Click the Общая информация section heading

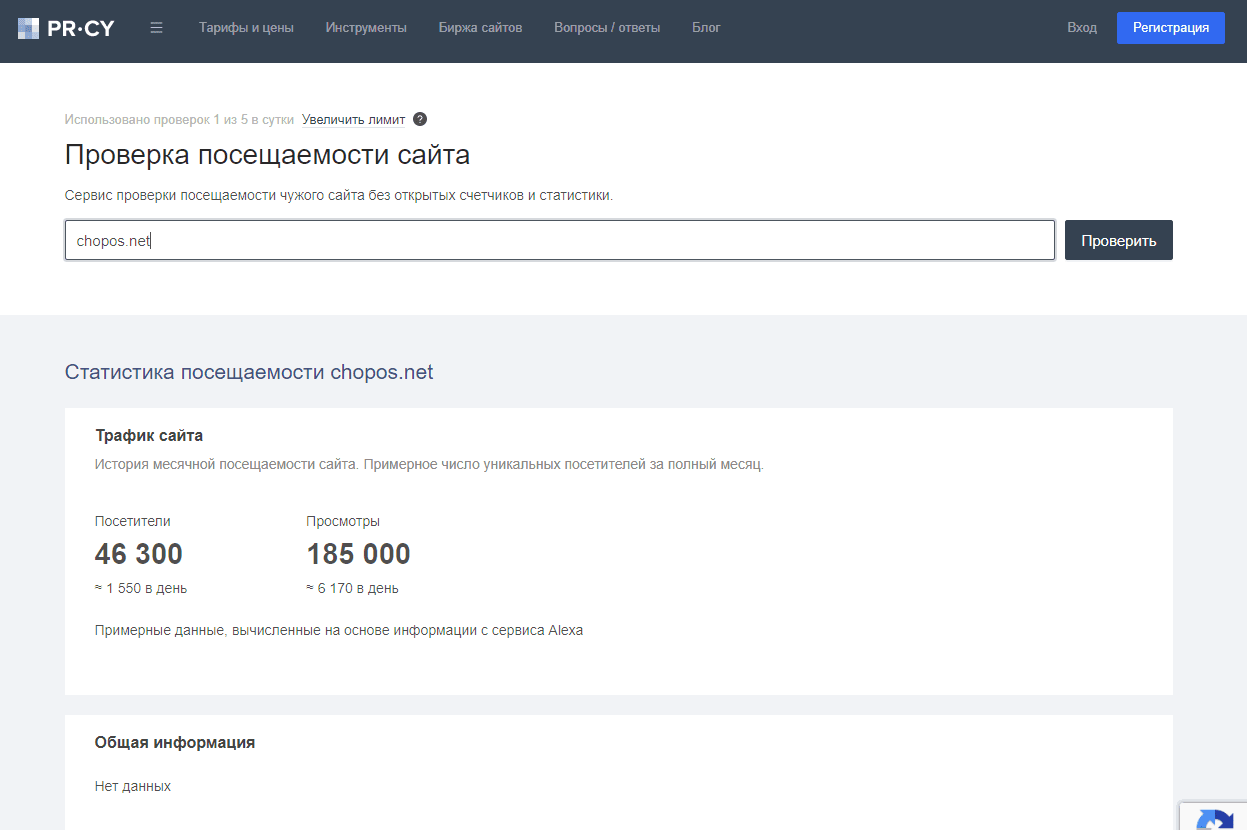click(x=175, y=742)
